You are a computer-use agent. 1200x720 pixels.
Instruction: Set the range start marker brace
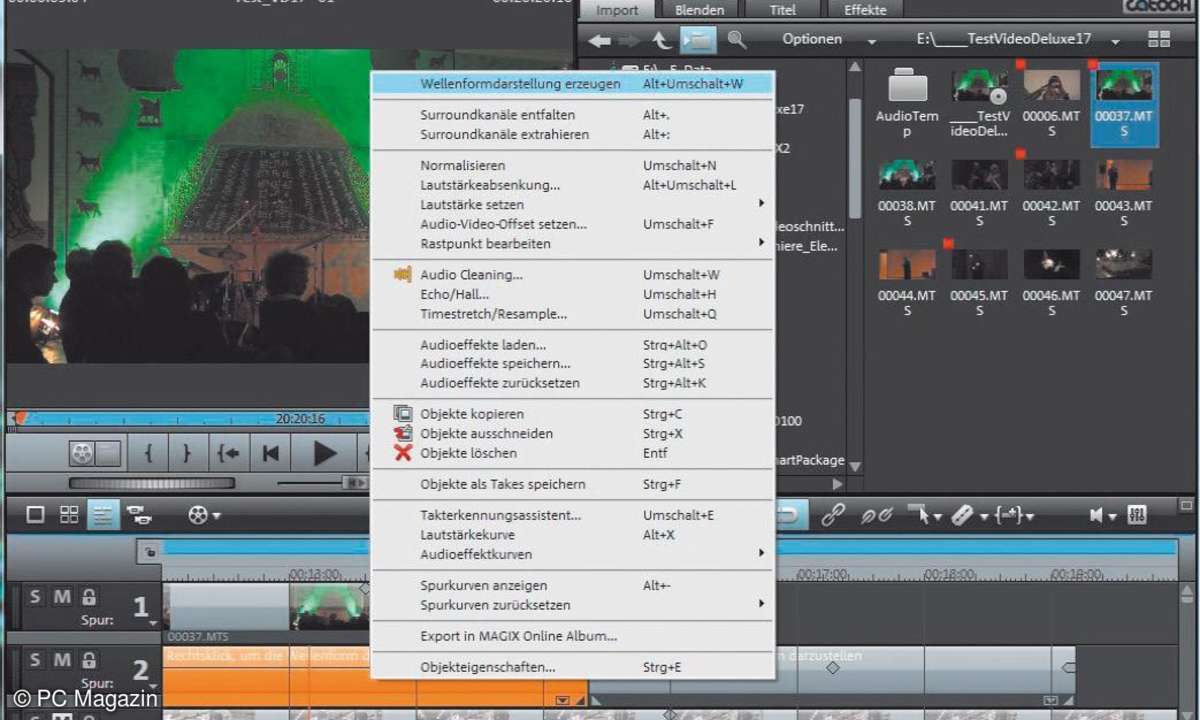coord(148,454)
